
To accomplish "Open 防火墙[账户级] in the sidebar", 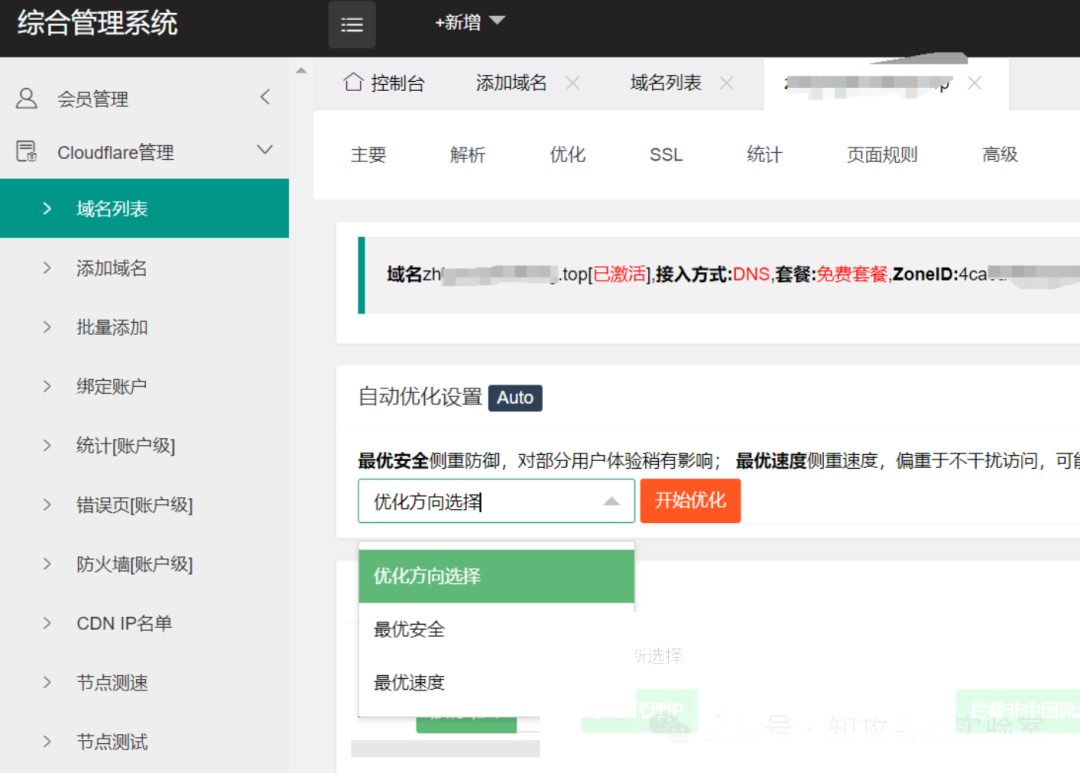I will pyautogui.click(x=145, y=564).
